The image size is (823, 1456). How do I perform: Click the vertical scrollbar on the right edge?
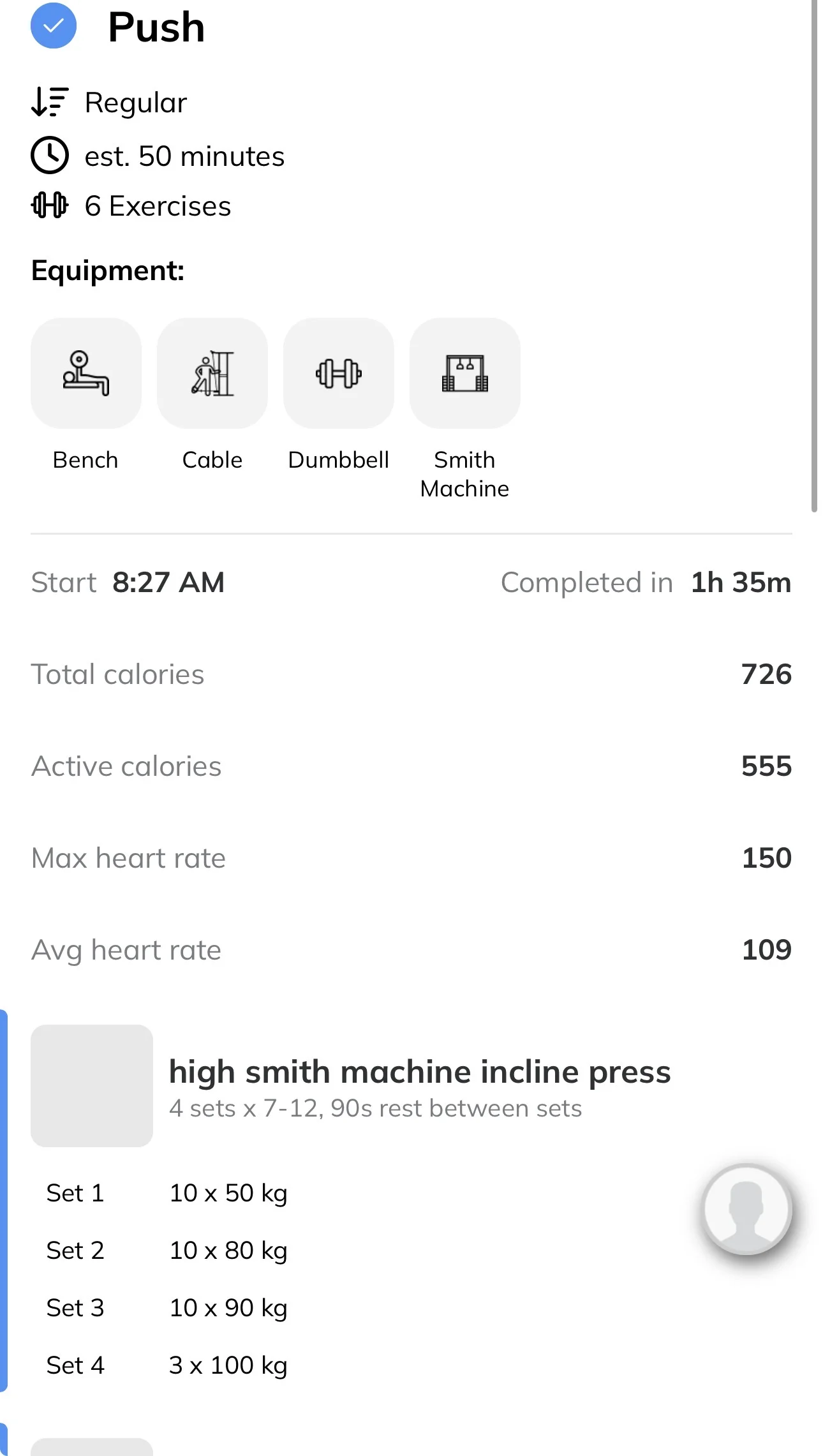click(814, 255)
